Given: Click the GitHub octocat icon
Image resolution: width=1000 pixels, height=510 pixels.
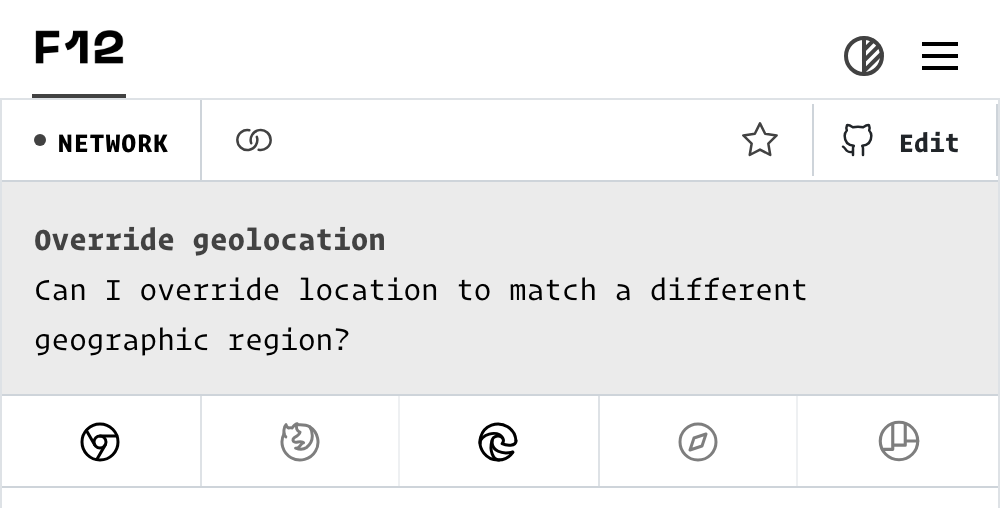Looking at the screenshot, I should tap(857, 141).
